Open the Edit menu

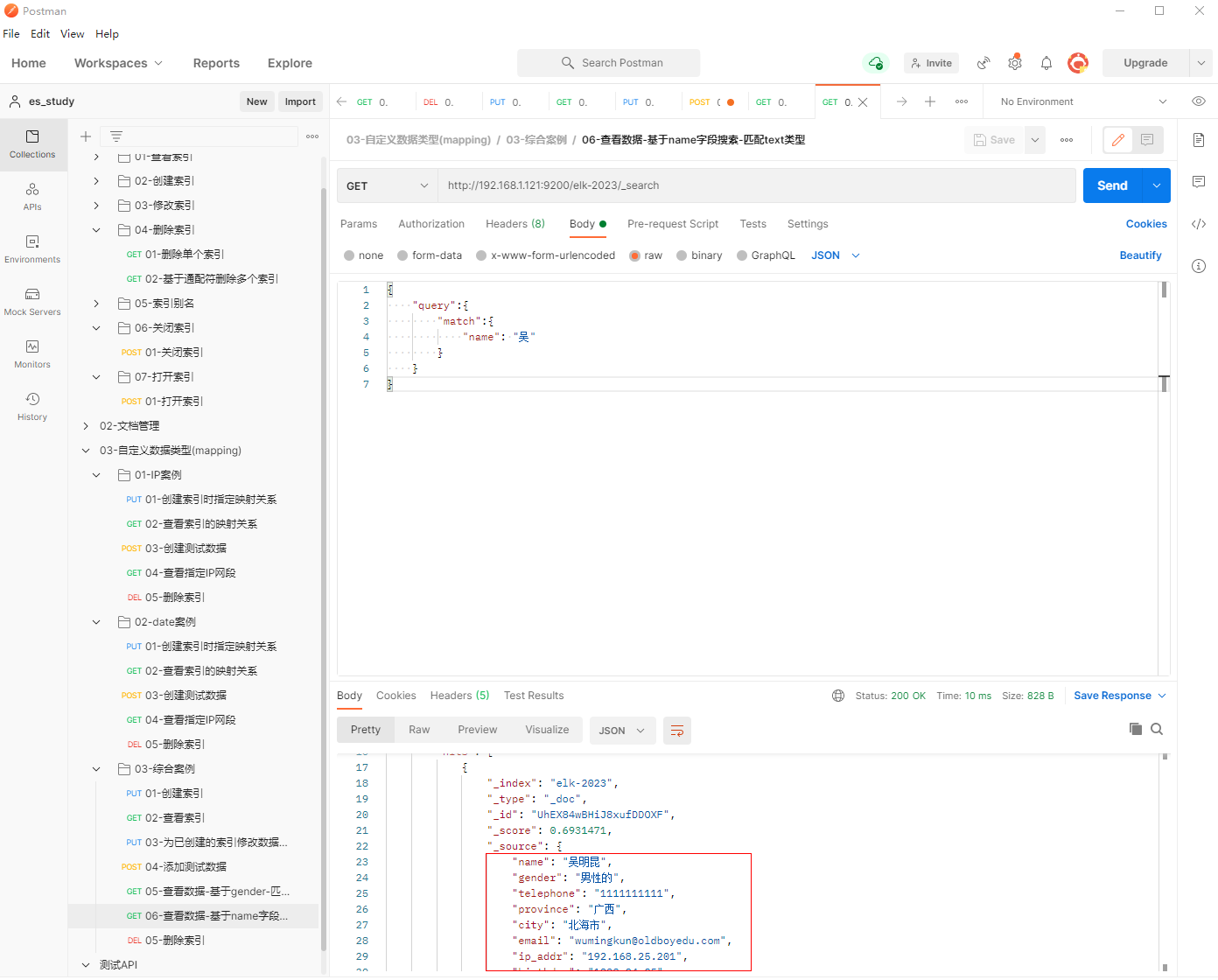tap(40, 34)
